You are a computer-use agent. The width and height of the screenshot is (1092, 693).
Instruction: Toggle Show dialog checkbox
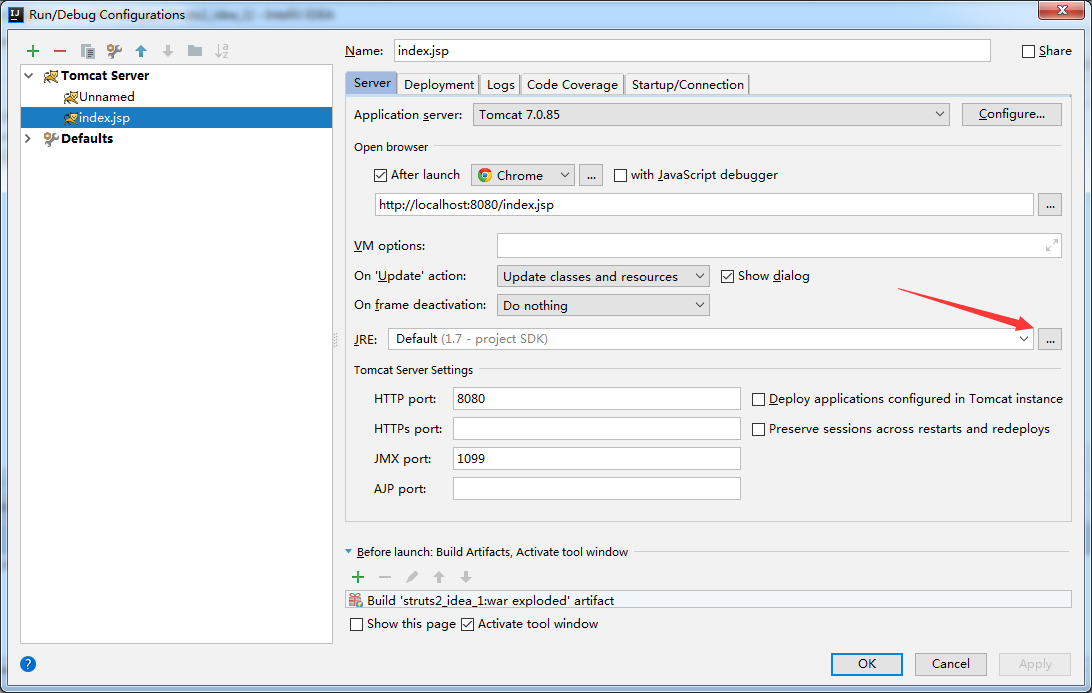(727, 277)
